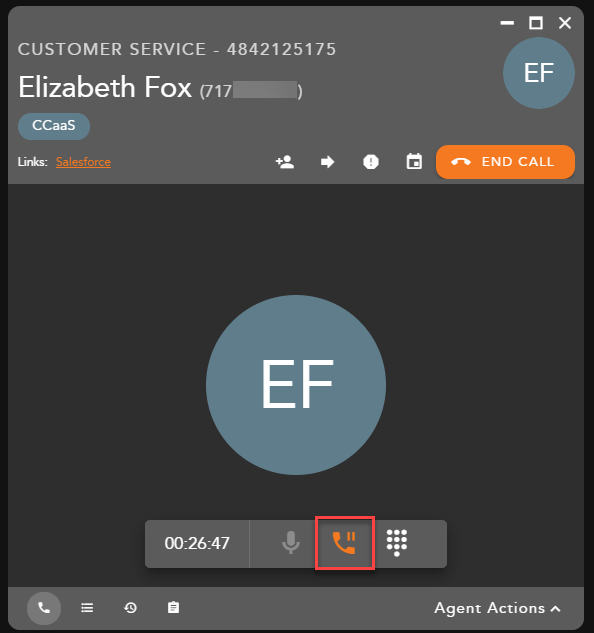Transfer the call with the arrow icon
This screenshot has width=594, height=633.
click(x=327, y=162)
